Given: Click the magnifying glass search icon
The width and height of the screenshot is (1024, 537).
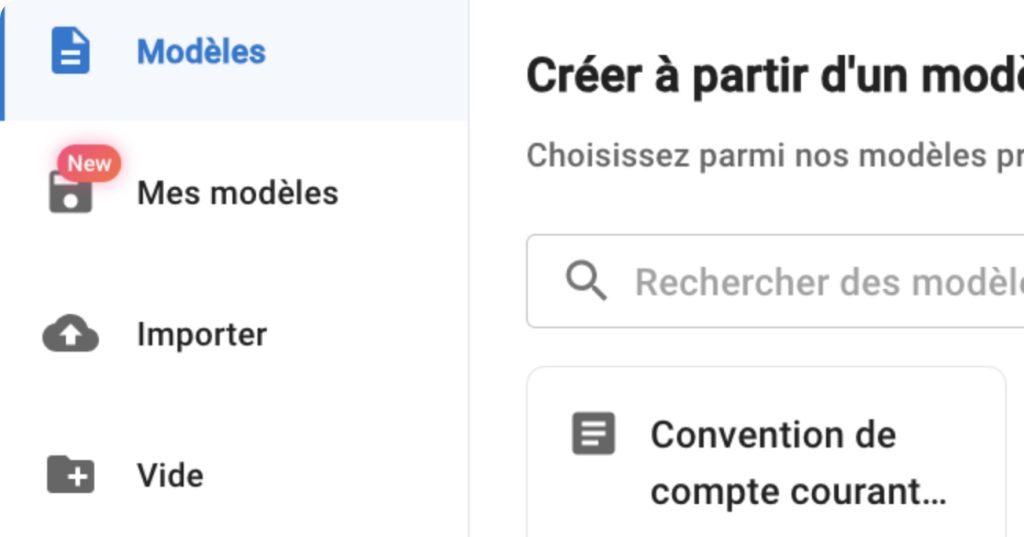Looking at the screenshot, I should [586, 282].
